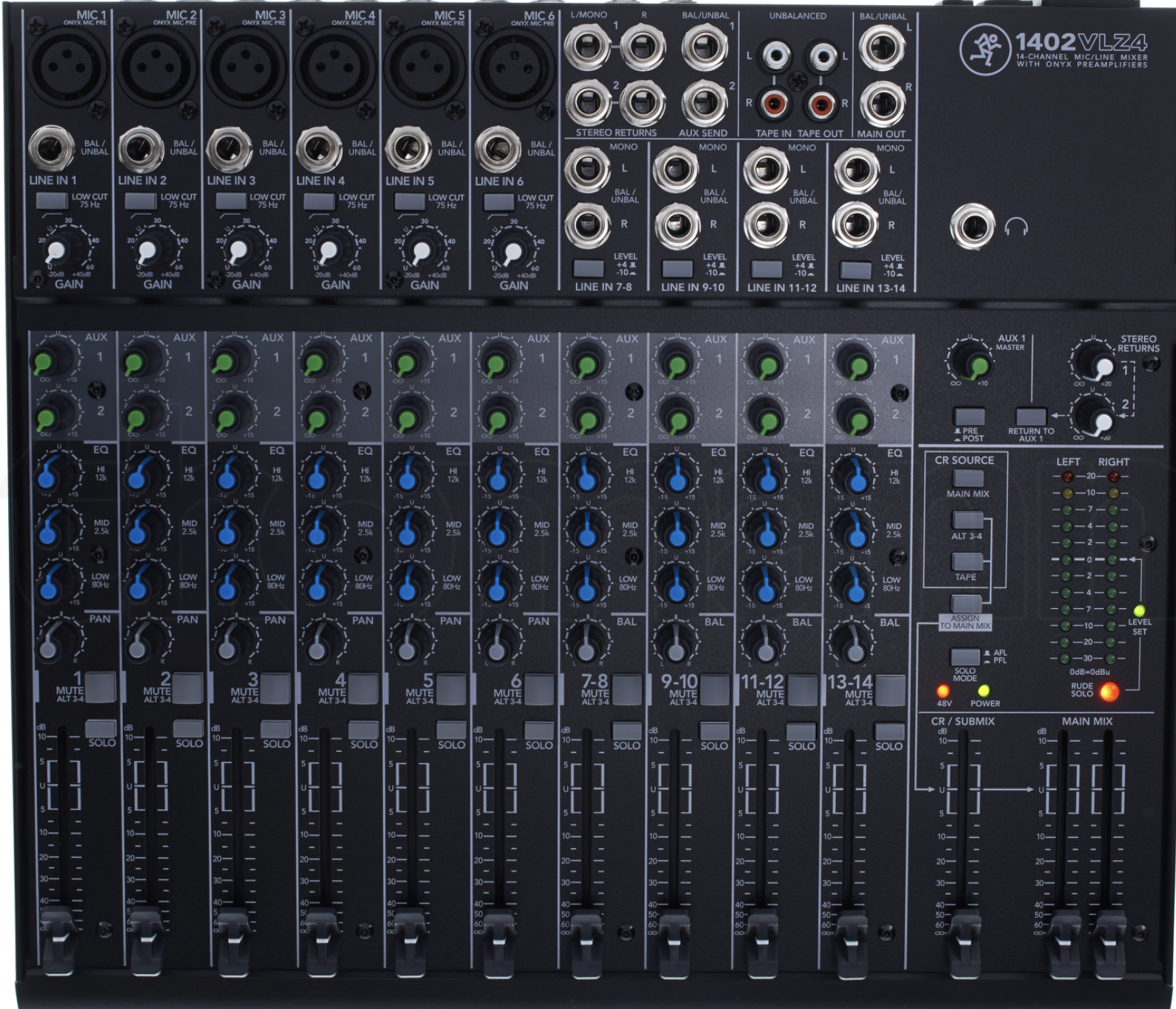The image size is (1176, 1009).
Task: Click the TAPE OUT right RCA jack
Action: pyautogui.click(x=821, y=104)
